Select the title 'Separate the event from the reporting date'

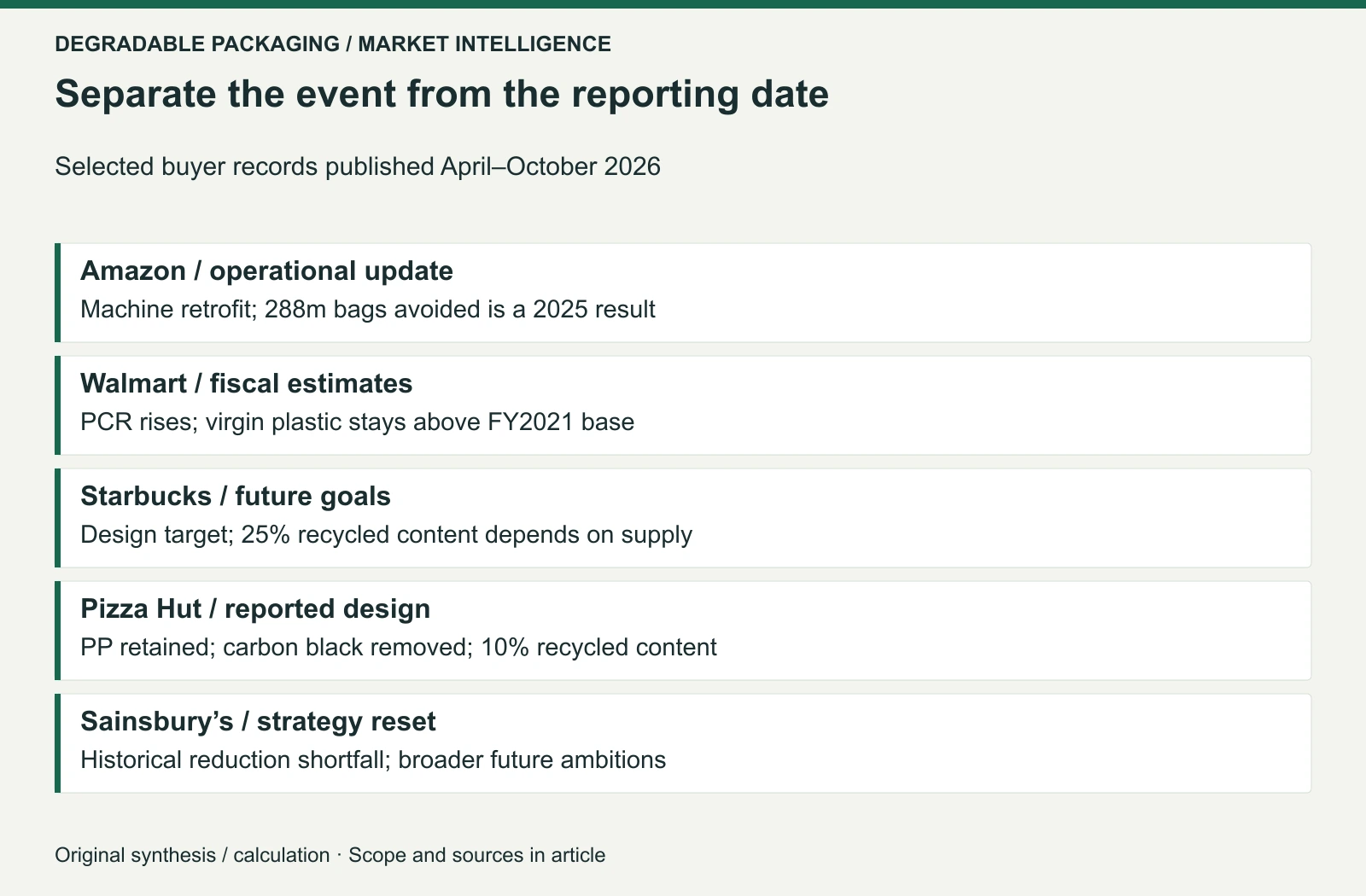tap(442, 94)
